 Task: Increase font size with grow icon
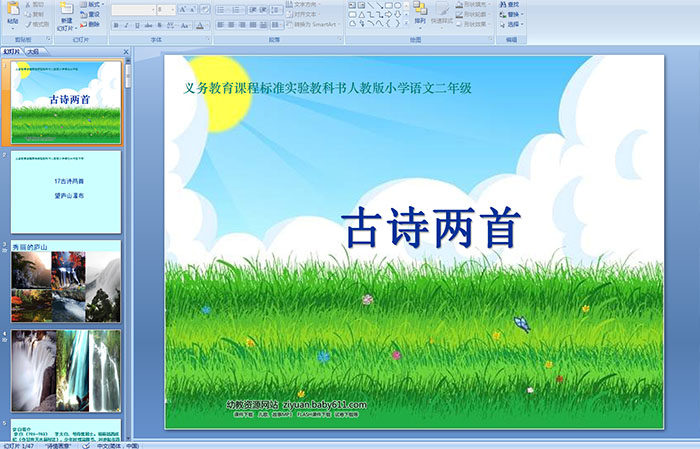coord(183,9)
